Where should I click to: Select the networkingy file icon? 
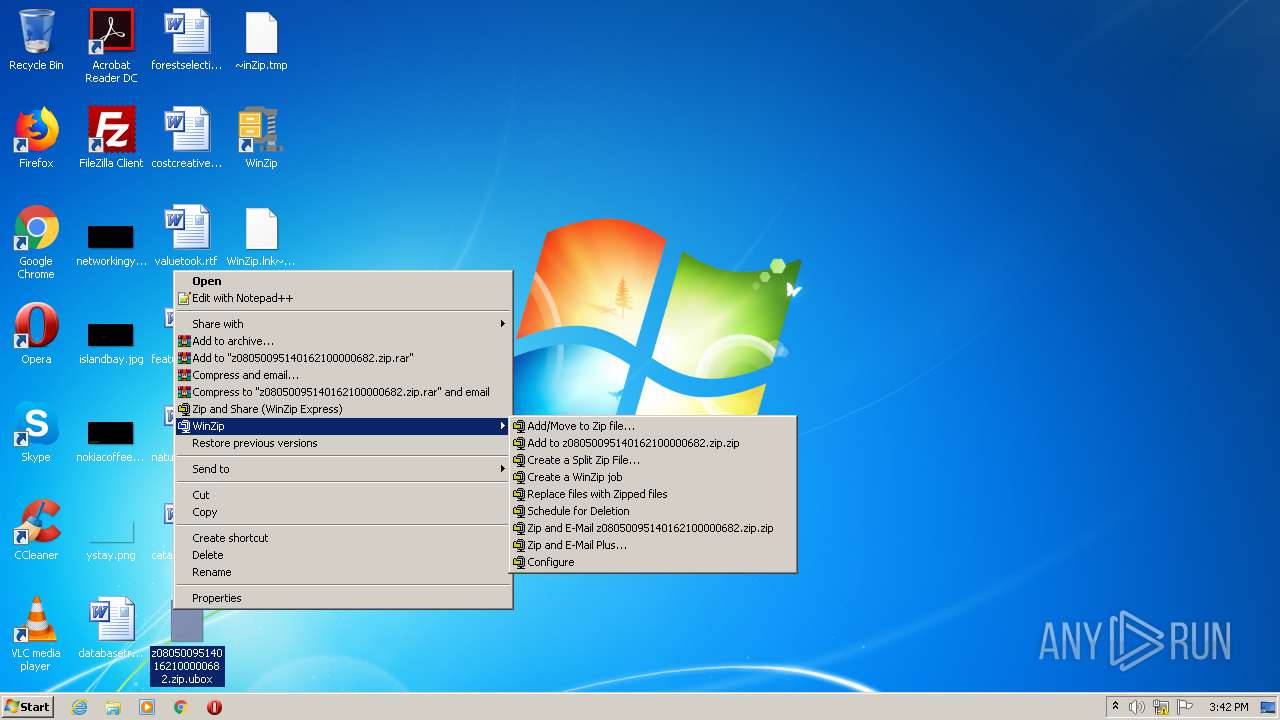(x=111, y=243)
